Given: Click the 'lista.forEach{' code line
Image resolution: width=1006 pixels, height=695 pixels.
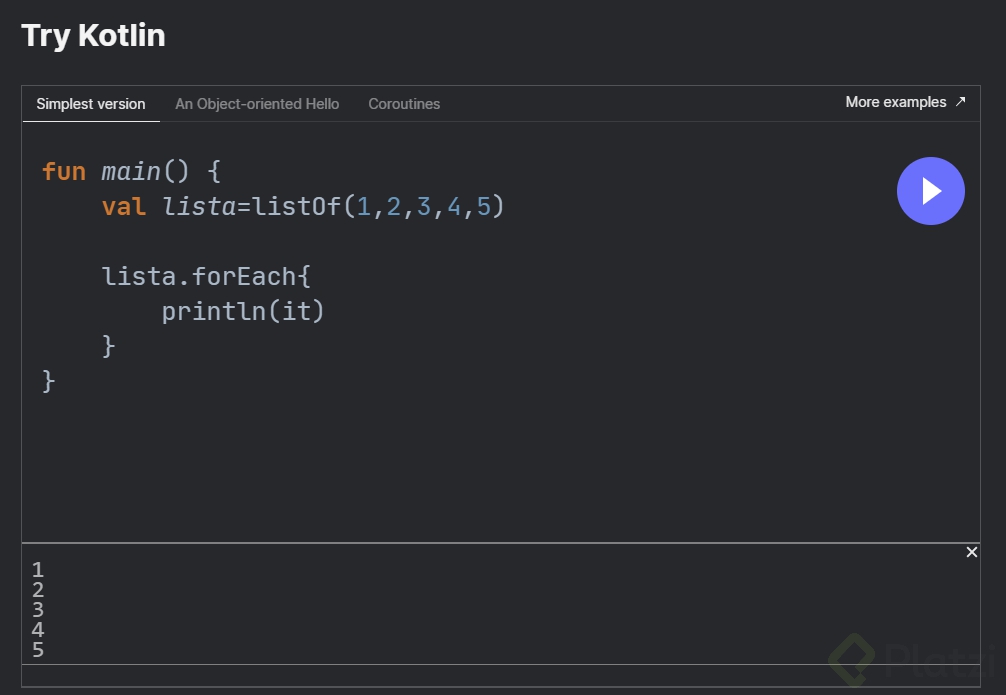Looking at the screenshot, I should pyautogui.click(x=206, y=277).
